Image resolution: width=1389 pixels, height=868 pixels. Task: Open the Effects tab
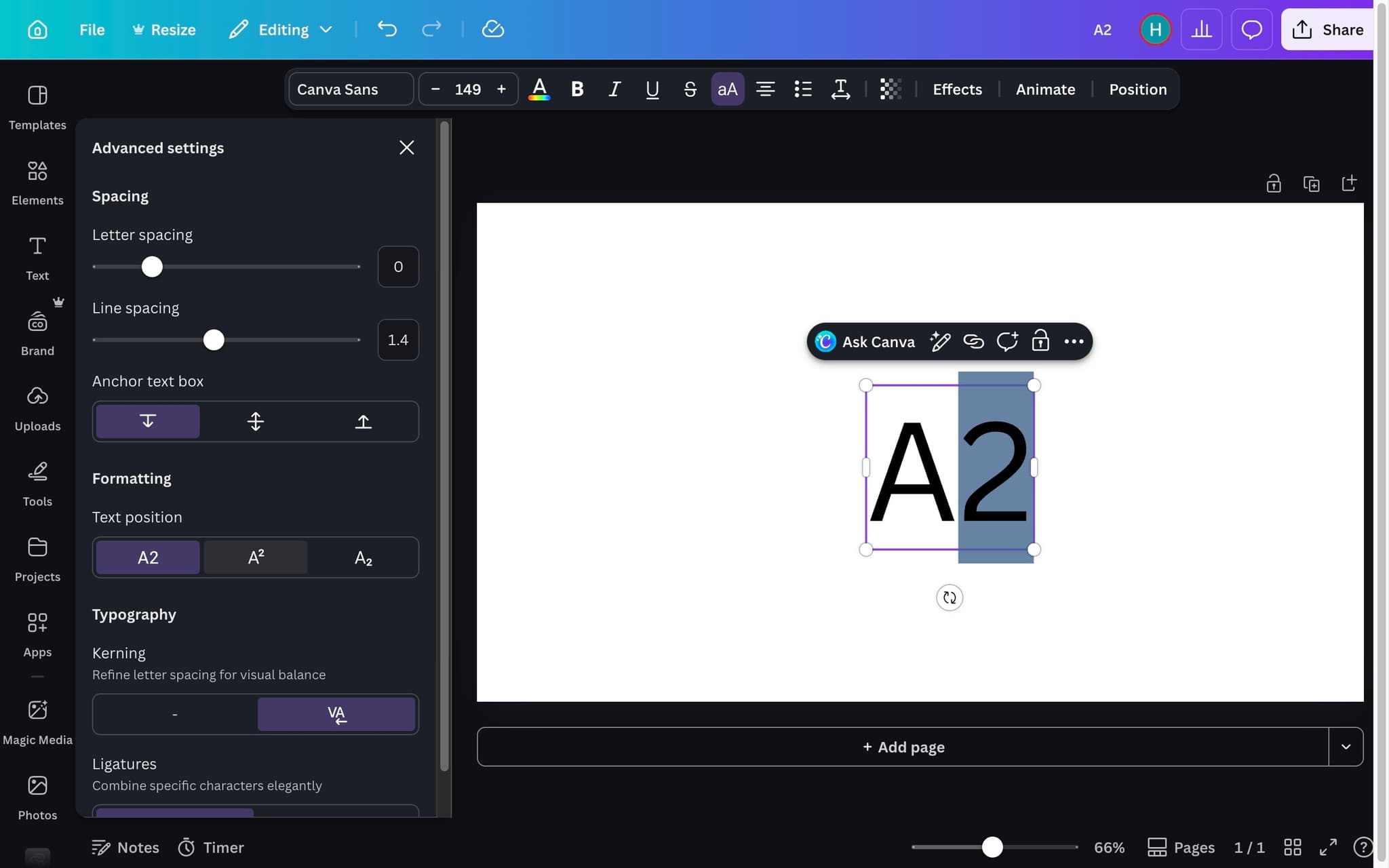957,89
